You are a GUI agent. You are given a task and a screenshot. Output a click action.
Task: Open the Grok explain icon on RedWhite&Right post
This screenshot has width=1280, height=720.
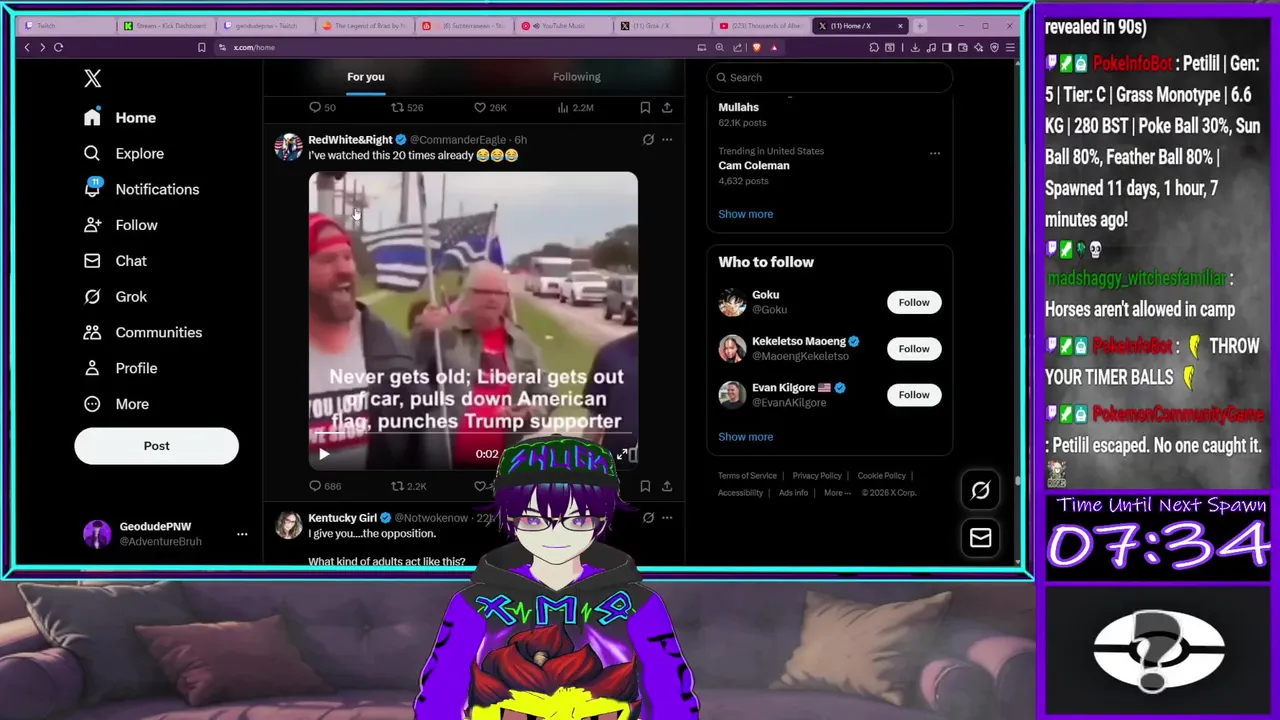648,140
